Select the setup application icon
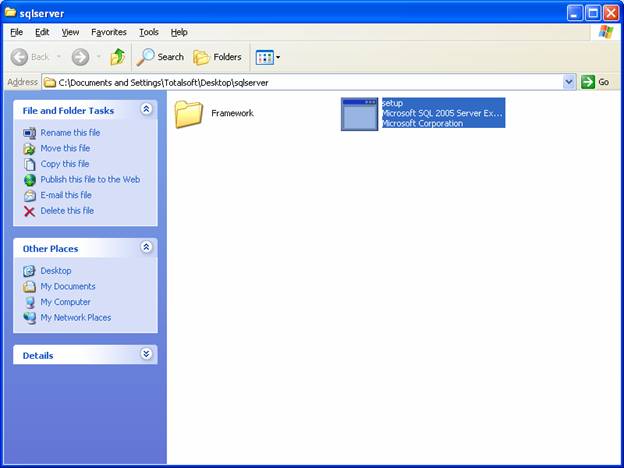Image resolution: width=624 pixels, height=468 pixels. point(359,114)
